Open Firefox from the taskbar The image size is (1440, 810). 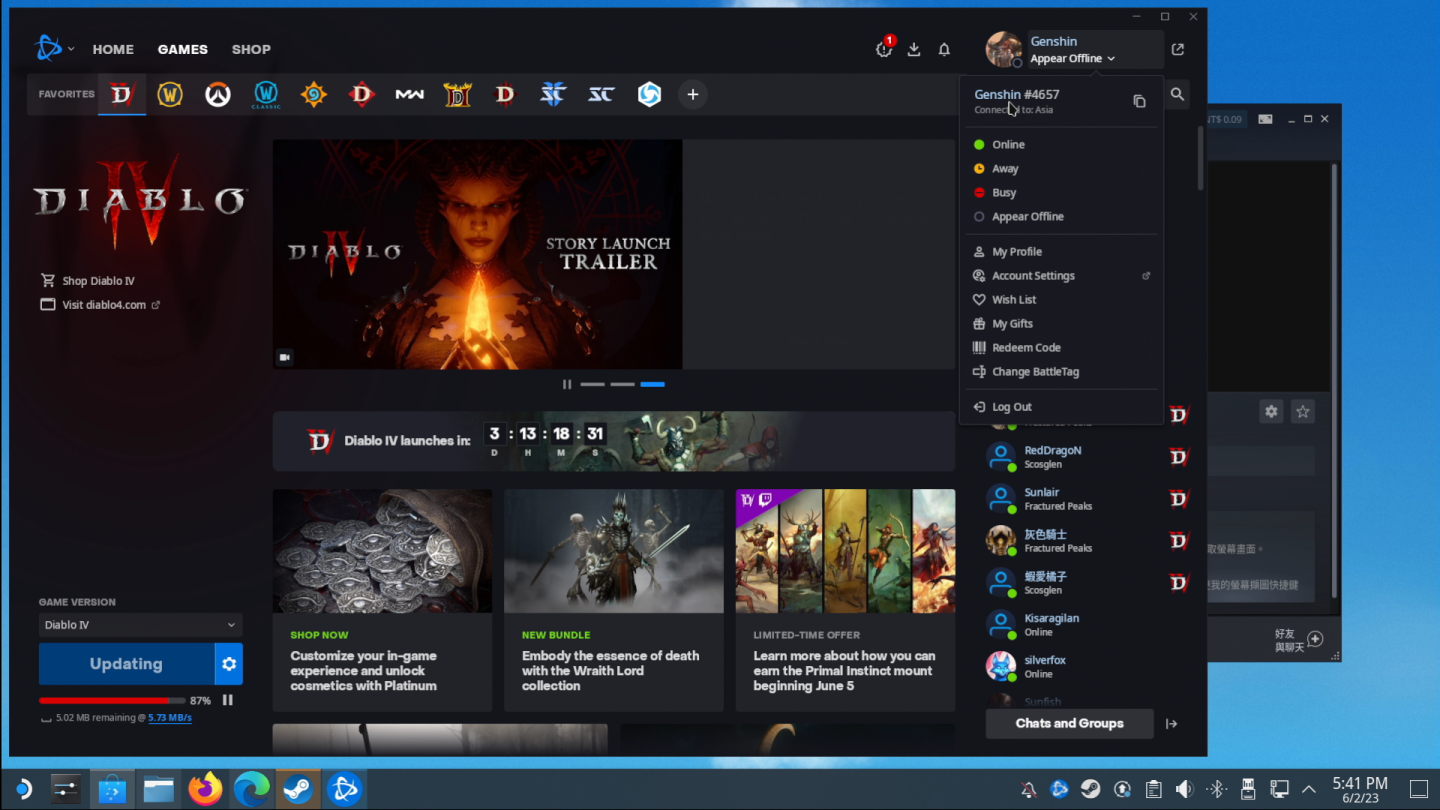coord(206,789)
